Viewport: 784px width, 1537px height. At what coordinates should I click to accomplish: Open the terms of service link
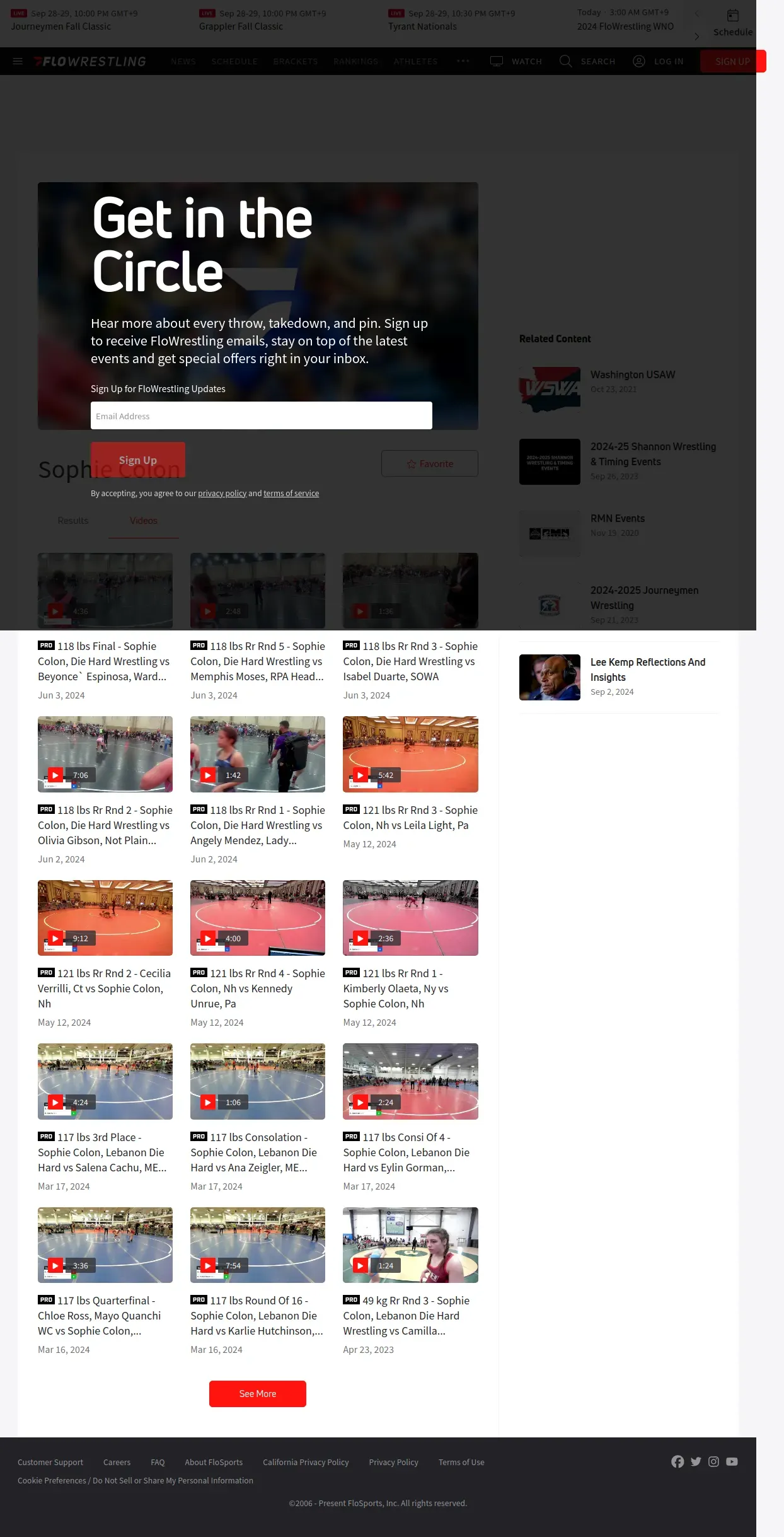tap(291, 493)
